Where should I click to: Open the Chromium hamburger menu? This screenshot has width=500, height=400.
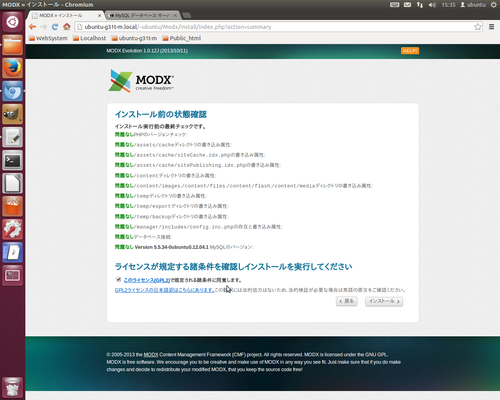coord(492,27)
